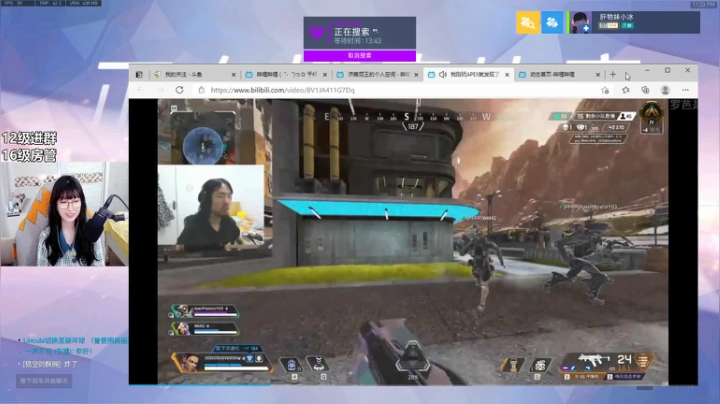Open the favorites list icon

coord(625,90)
